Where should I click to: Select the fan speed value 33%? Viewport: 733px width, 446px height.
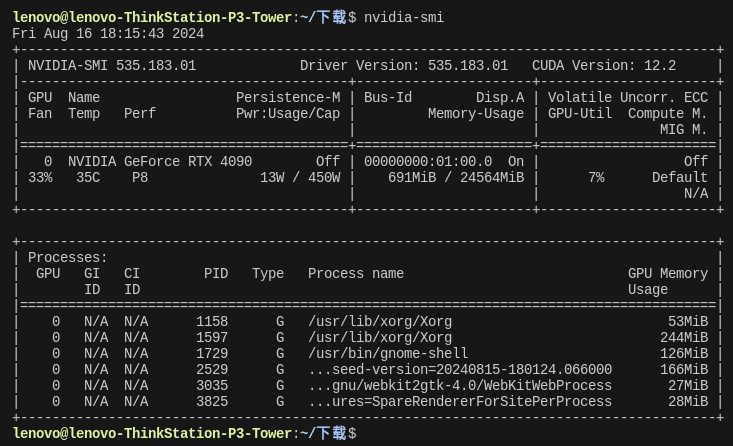(x=40, y=178)
